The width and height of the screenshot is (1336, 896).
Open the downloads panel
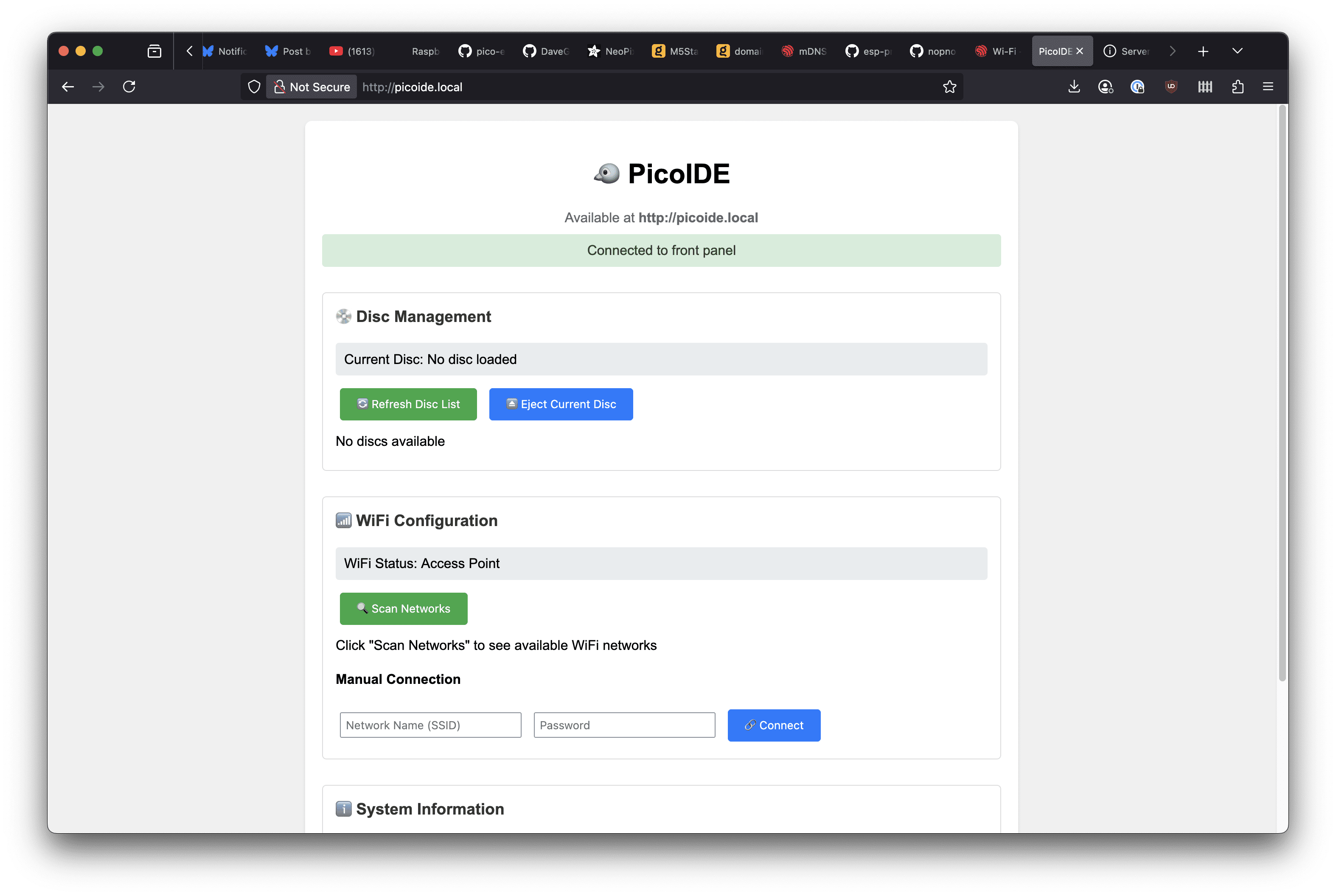(x=1074, y=87)
